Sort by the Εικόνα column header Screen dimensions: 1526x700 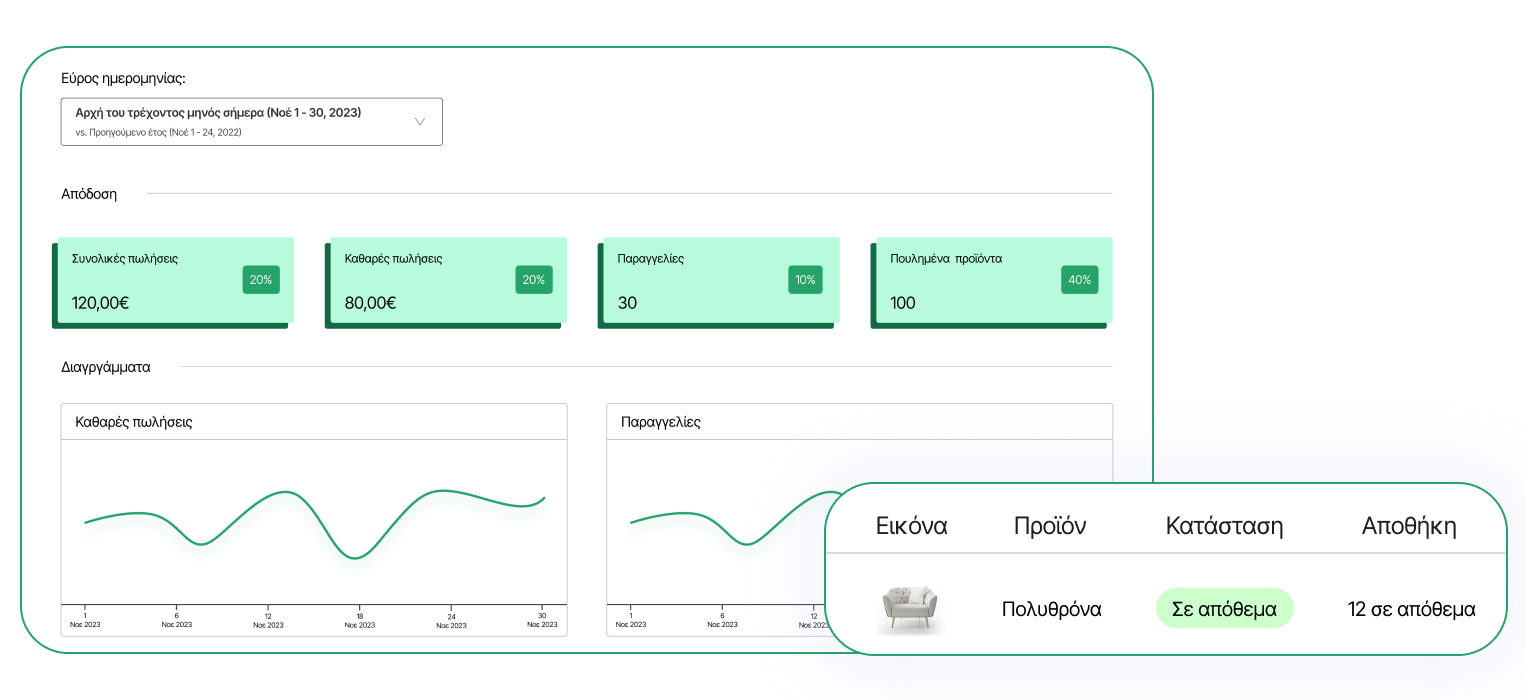click(x=911, y=526)
